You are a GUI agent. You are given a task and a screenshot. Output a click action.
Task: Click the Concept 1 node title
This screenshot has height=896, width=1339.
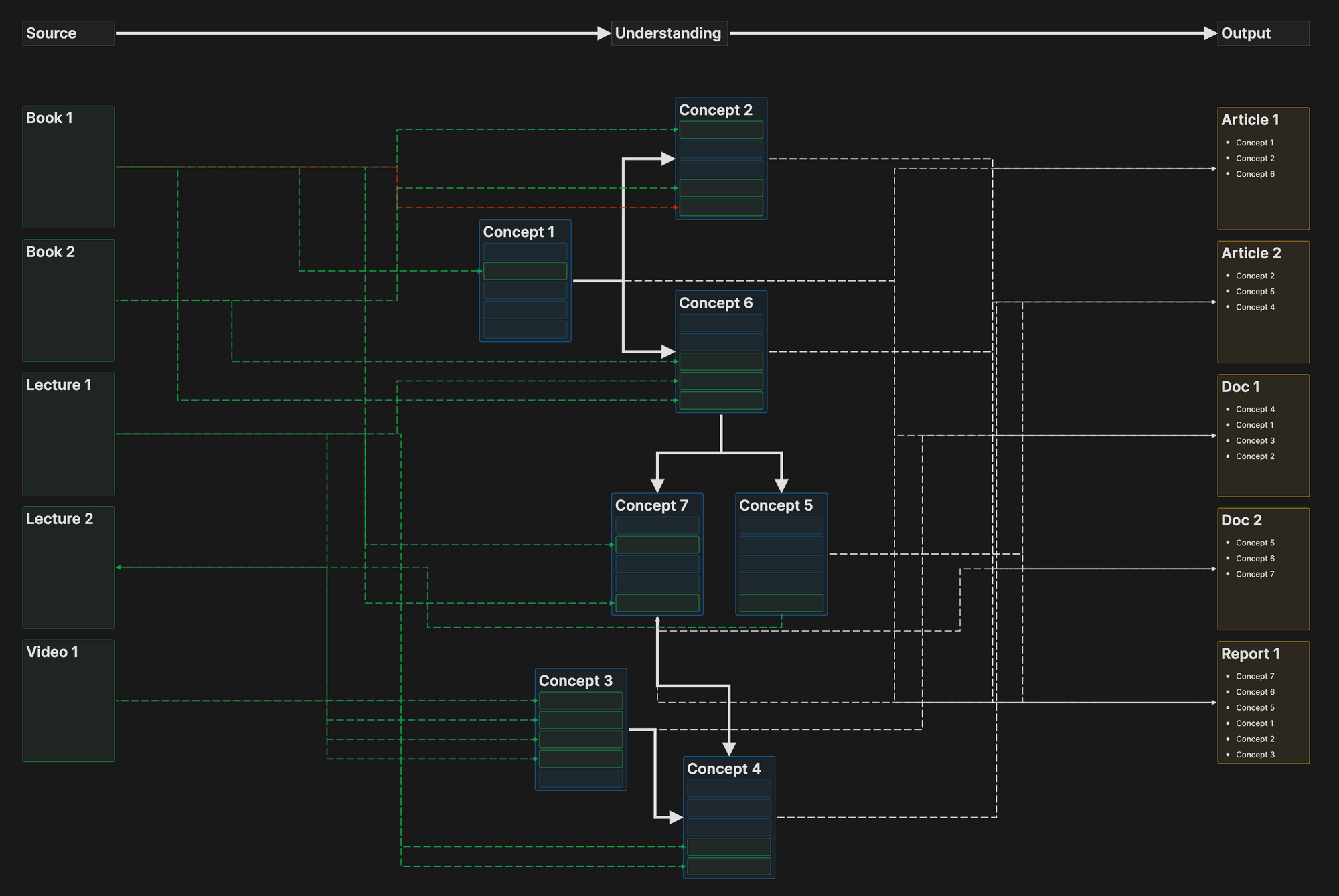click(519, 232)
